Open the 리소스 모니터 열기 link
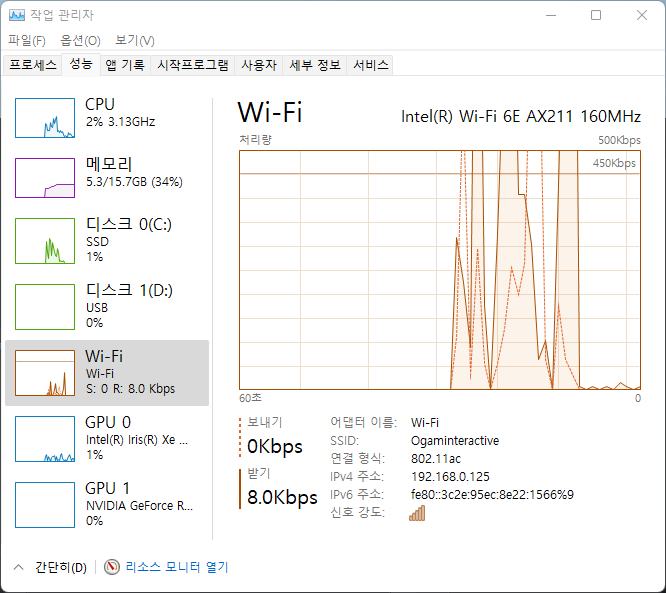The width and height of the screenshot is (666, 593). 176,567
